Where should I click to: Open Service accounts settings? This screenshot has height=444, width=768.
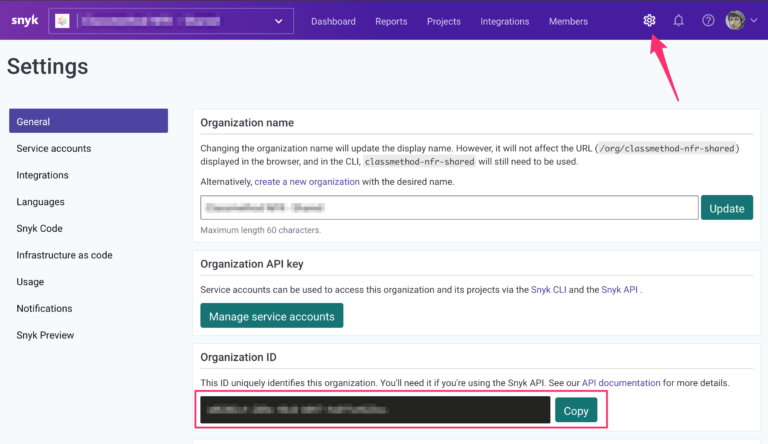click(x=53, y=148)
